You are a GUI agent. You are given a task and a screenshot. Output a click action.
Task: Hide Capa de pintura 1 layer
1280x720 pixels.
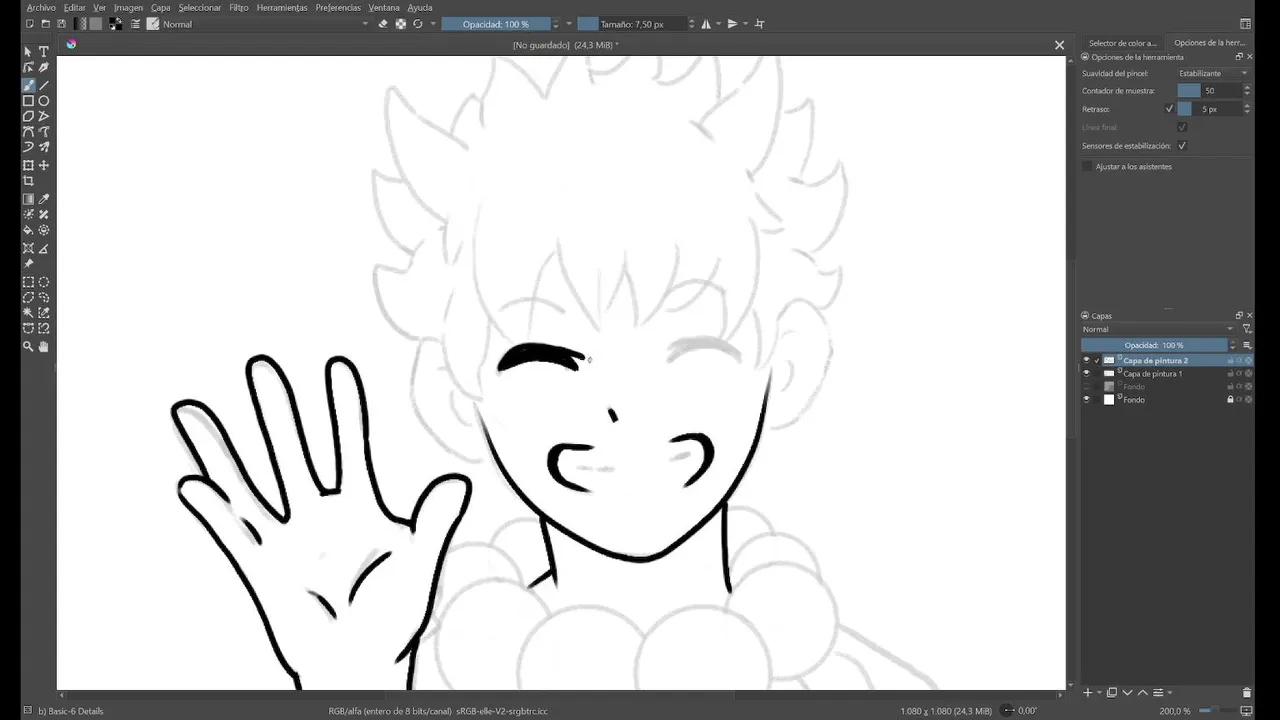[1087, 373]
